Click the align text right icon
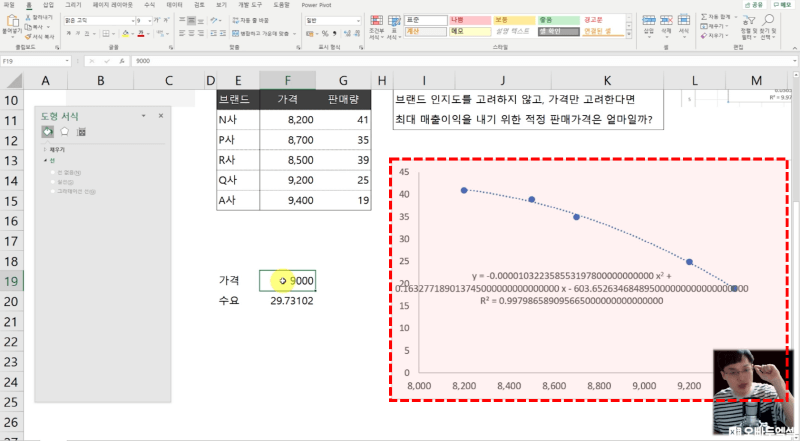 pos(201,34)
